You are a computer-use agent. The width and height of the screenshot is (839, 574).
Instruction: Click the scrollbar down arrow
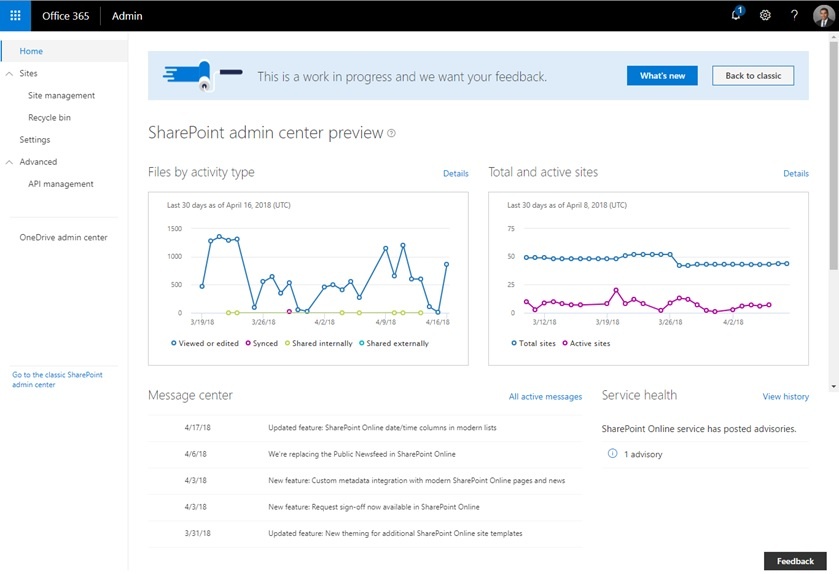(x=833, y=386)
